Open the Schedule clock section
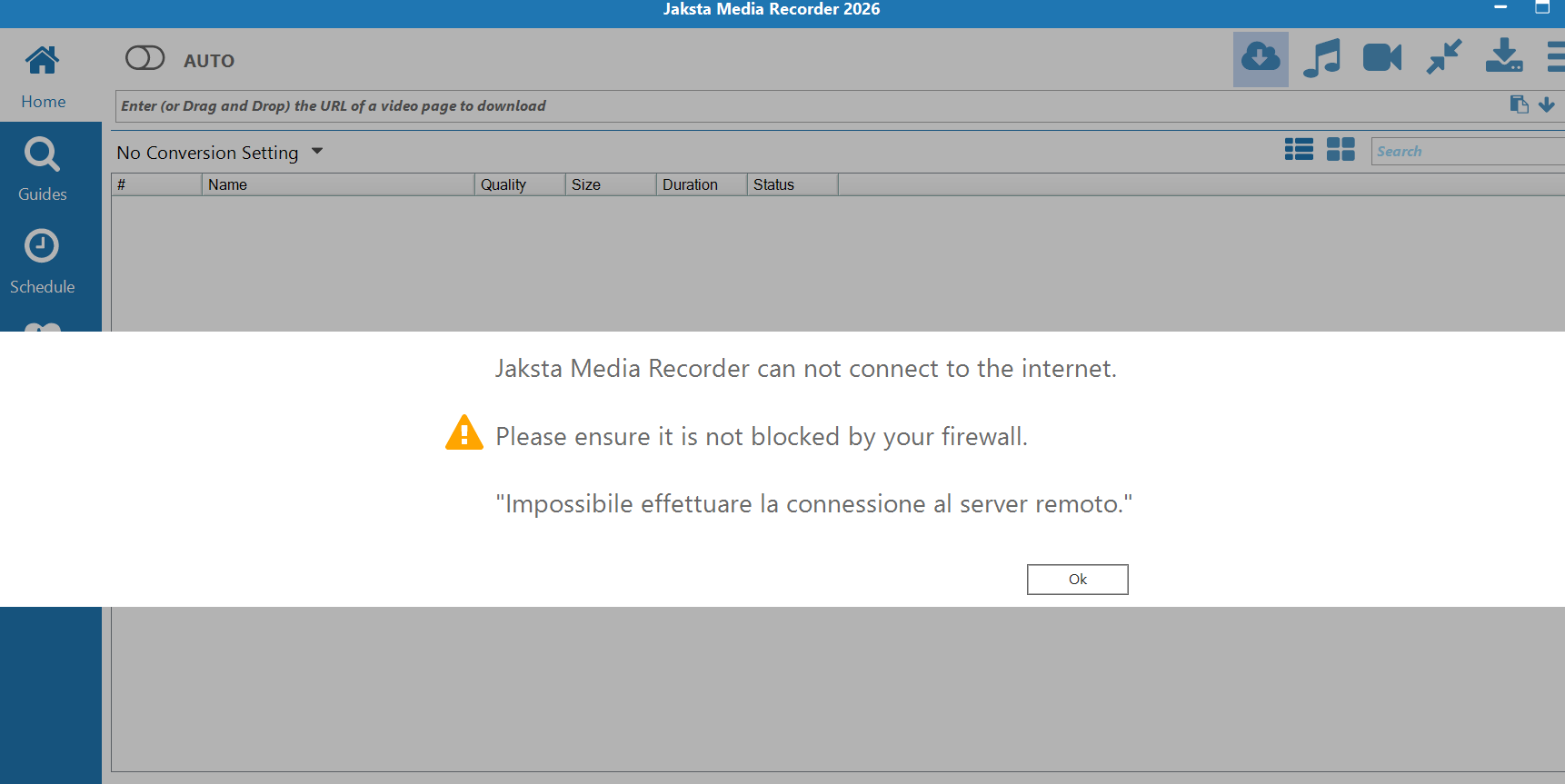 [x=43, y=262]
